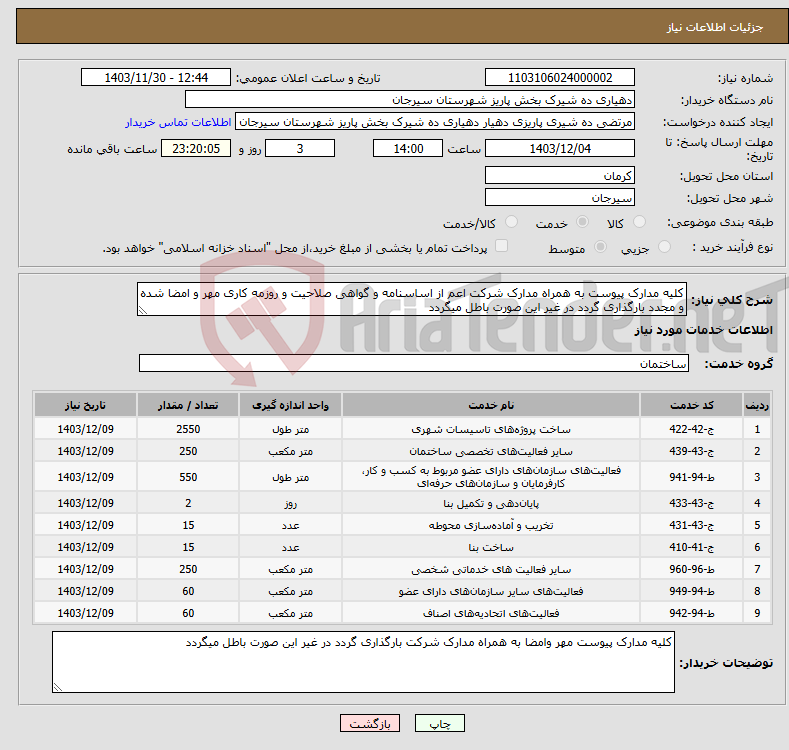Click service code ط-94-941
This screenshot has width=789, height=750.
click(692, 477)
